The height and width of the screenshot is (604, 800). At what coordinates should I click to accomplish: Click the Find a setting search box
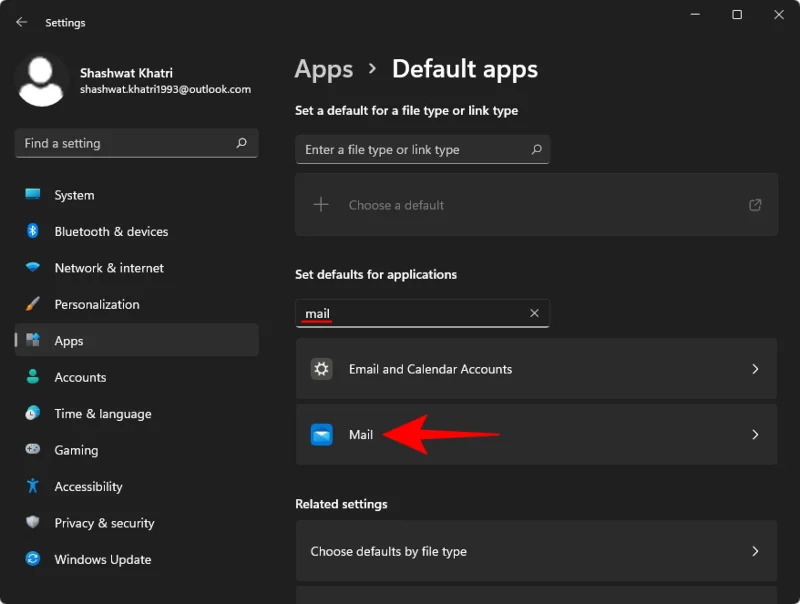(x=136, y=143)
